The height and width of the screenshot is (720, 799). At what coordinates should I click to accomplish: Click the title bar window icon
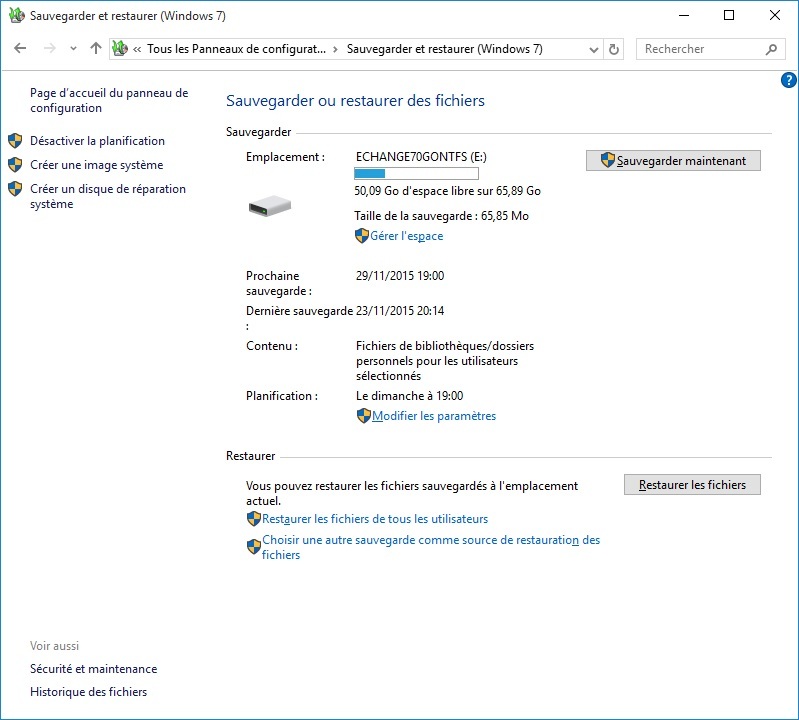[x=17, y=15]
